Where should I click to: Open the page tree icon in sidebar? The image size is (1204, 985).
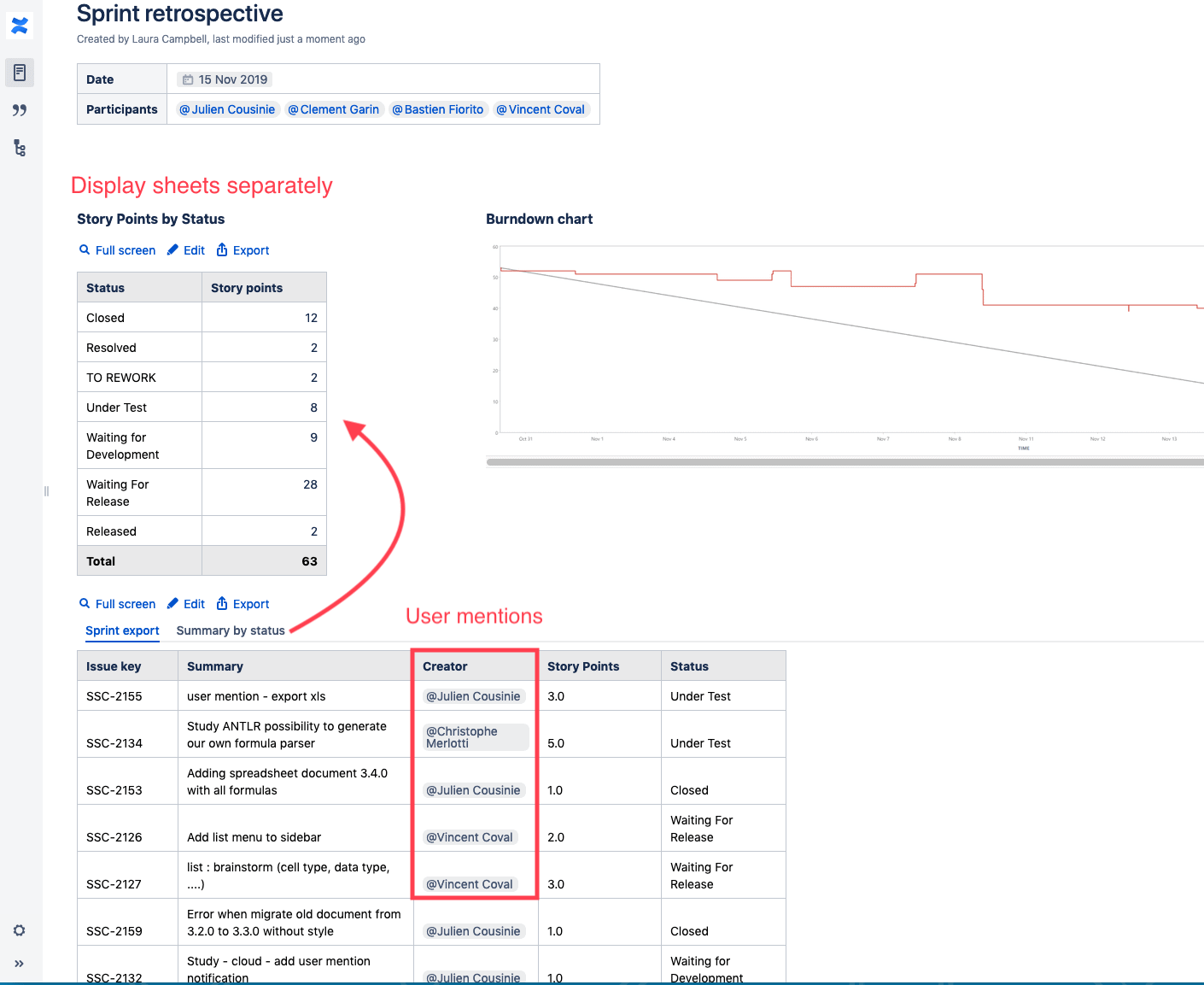pos(20,148)
